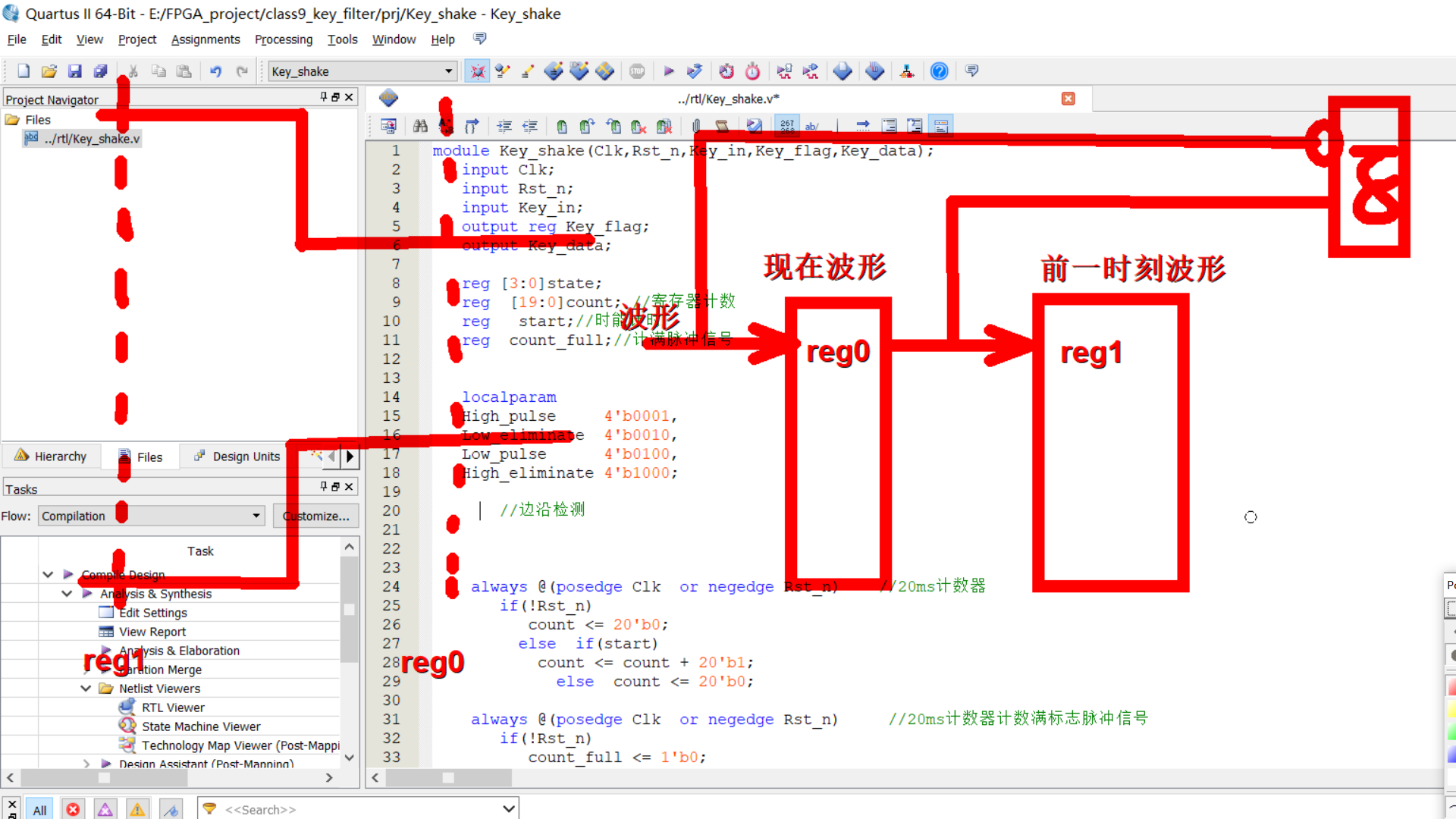
Task: Open State Machine Viewer task
Action: (201, 726)
